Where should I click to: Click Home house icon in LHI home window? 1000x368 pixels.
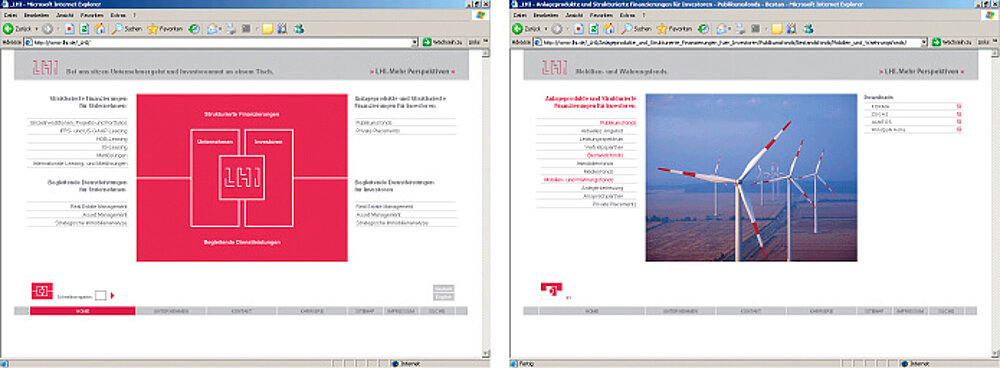[x=99, y=29]
